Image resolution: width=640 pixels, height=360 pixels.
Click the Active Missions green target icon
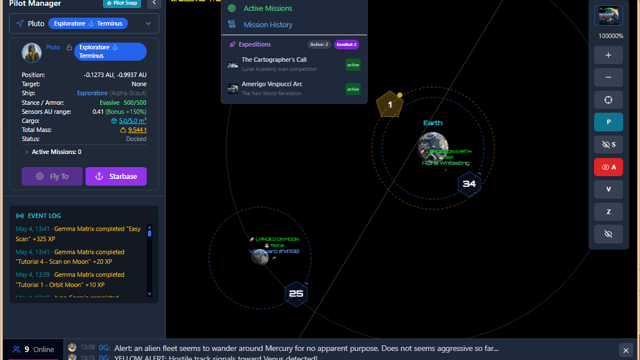pos(232,8)
